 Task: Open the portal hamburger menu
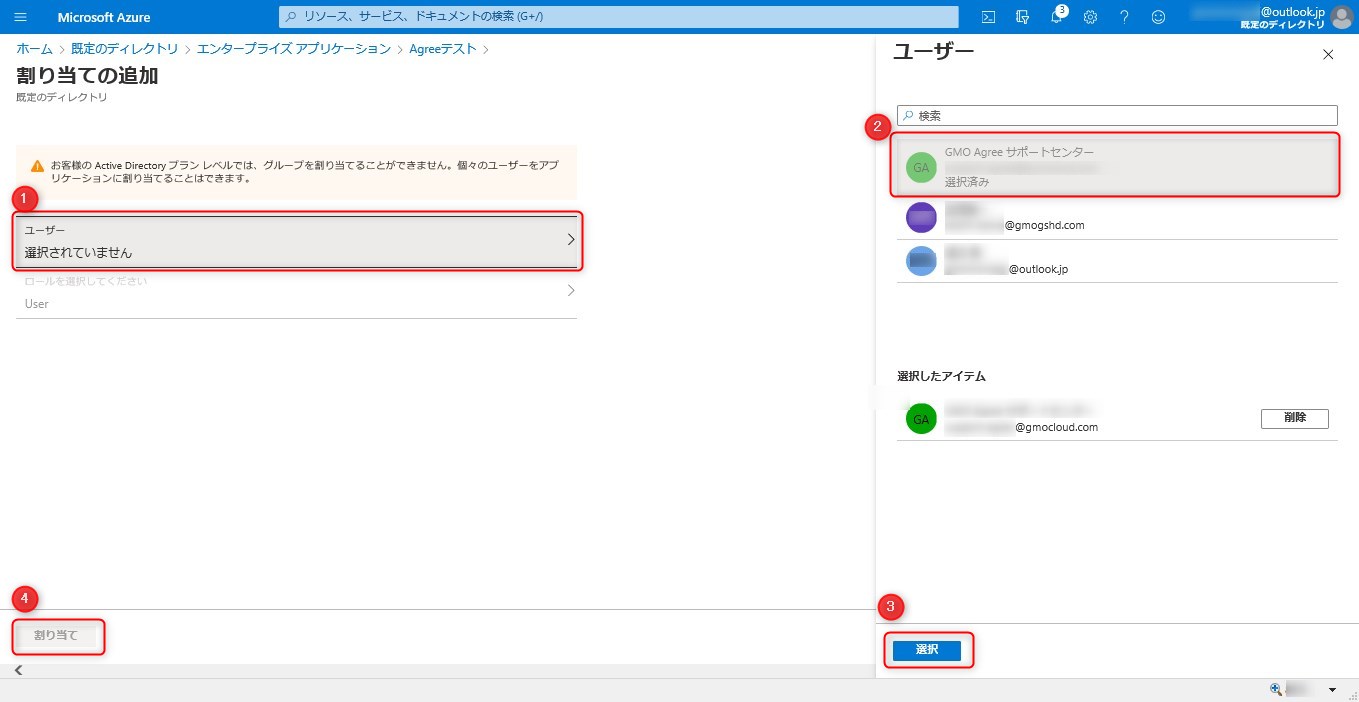[x=21, y=17]
